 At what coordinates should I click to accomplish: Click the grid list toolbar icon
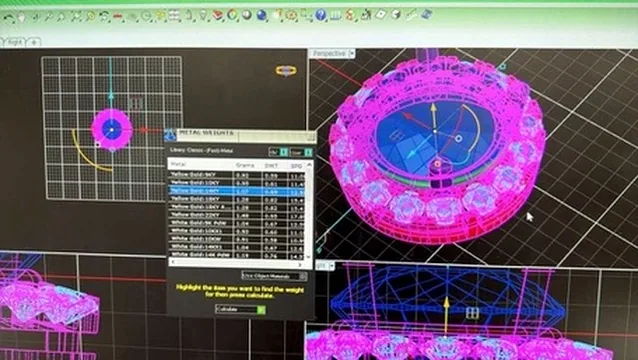point(174,15)
